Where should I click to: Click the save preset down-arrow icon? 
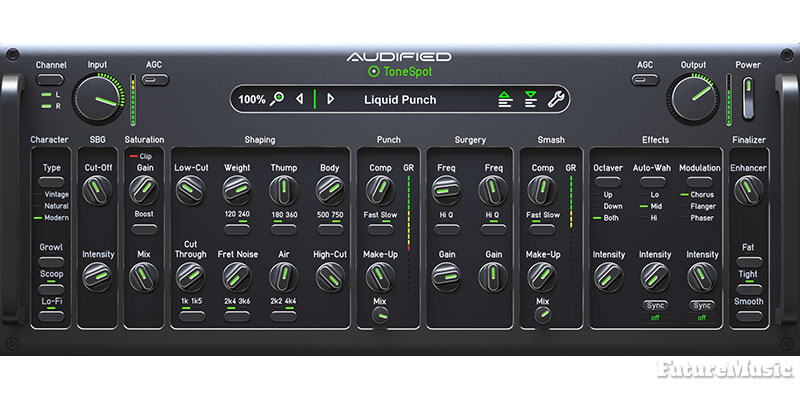[x=531, y=99]
